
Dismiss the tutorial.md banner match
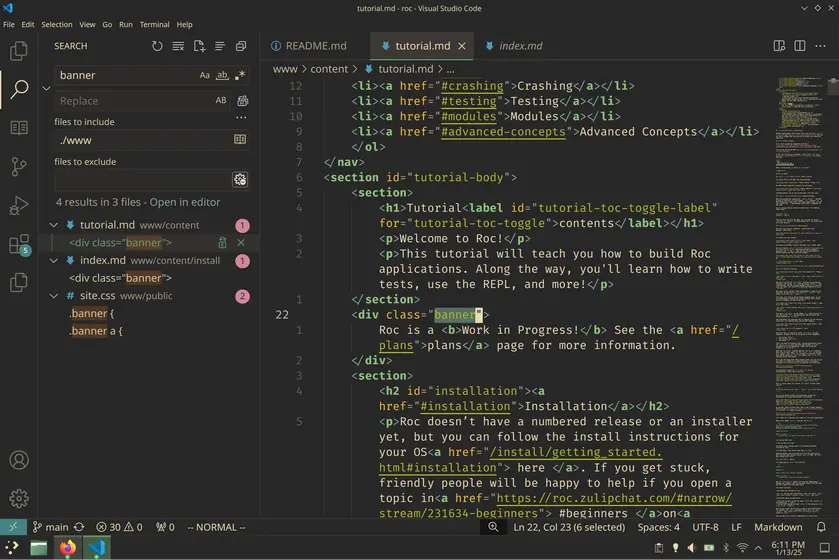point(241,243)
